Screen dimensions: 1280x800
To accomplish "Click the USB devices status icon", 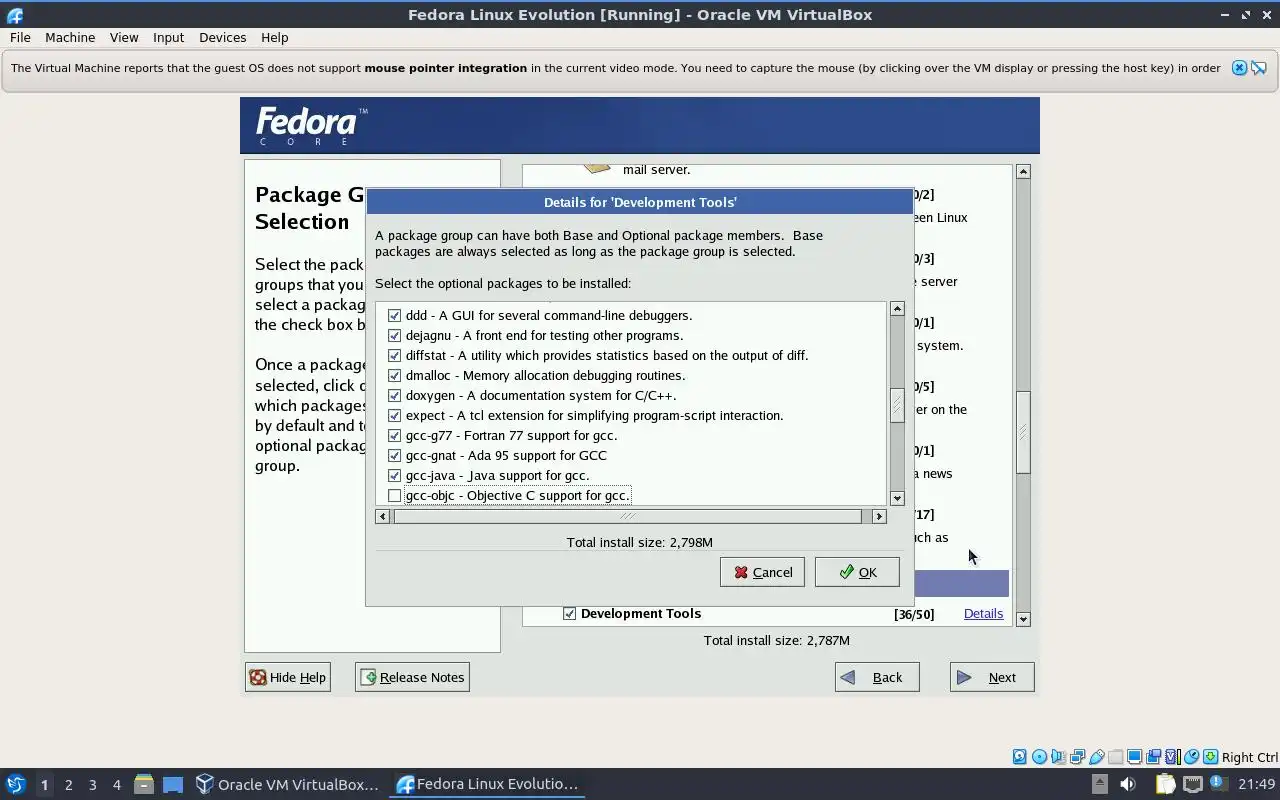I will click(1097, 757).
